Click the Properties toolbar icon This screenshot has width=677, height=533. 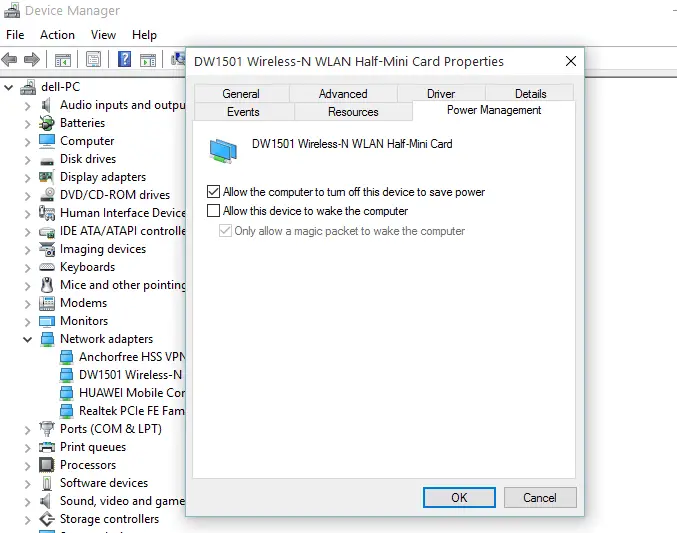94,60
